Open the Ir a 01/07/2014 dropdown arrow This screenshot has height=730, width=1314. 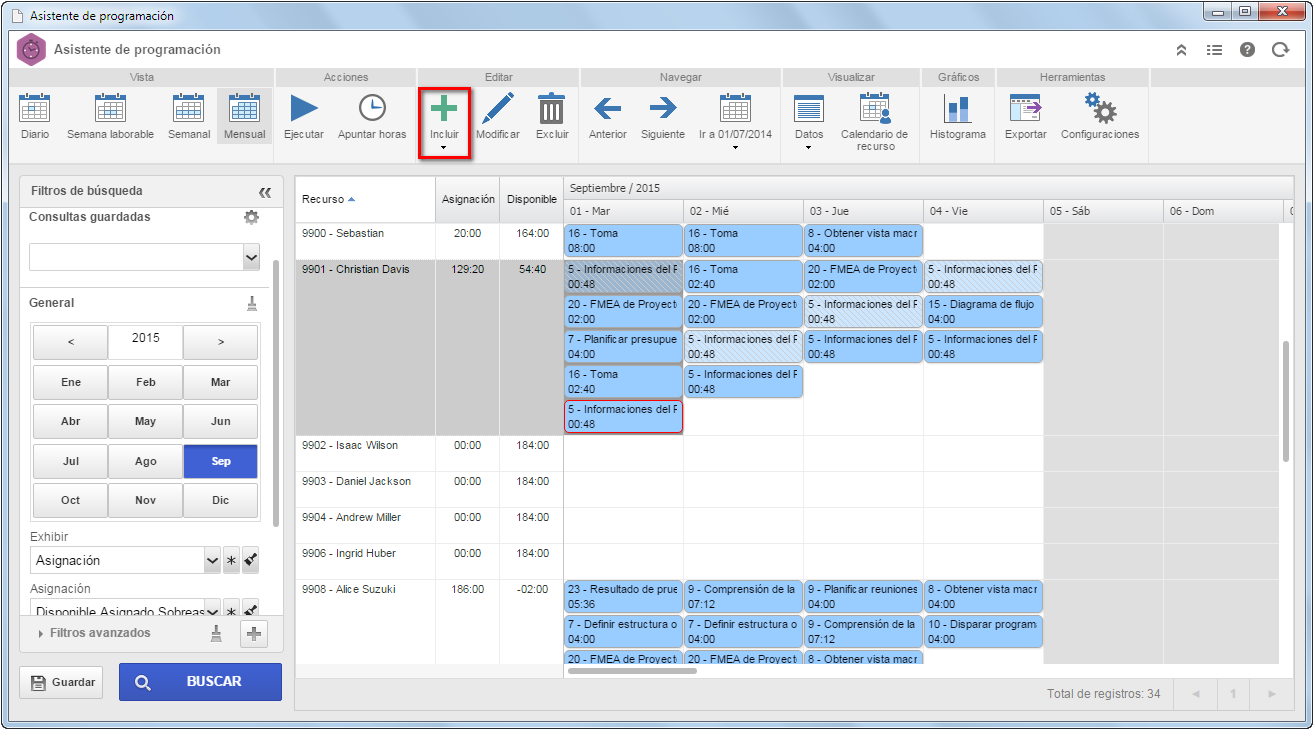(735, 147)
